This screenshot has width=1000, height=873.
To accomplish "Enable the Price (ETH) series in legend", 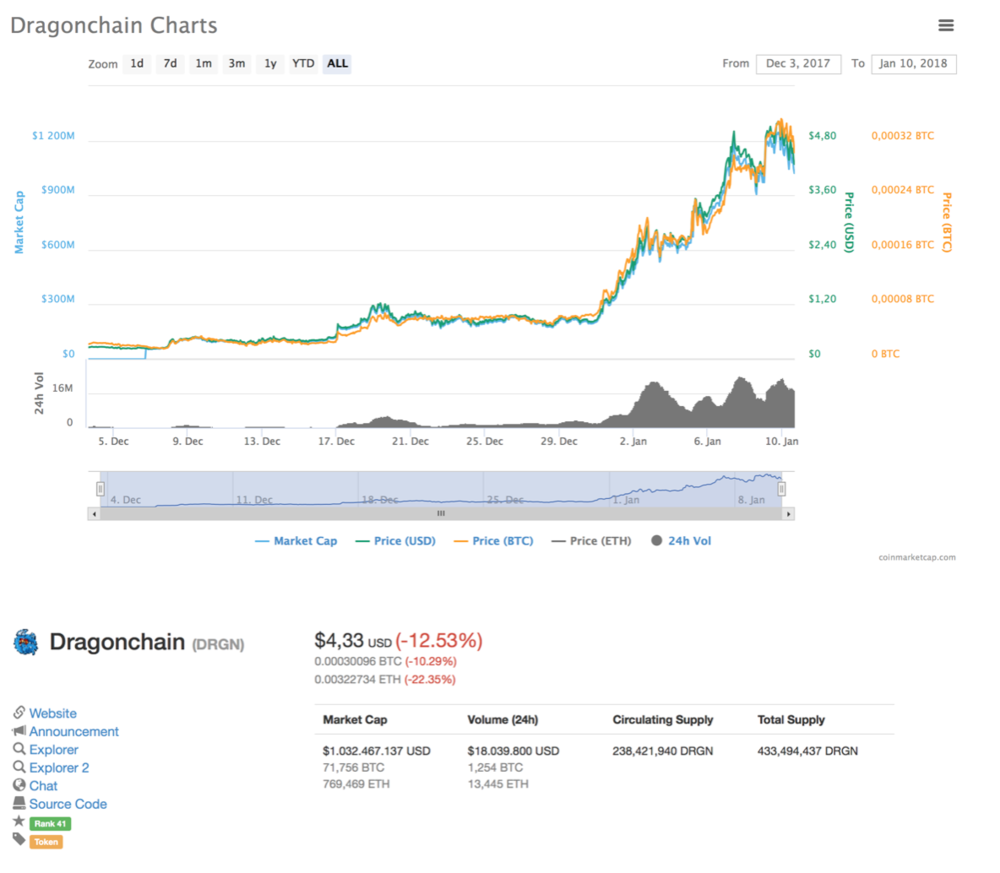I will [x=591, y=541].
